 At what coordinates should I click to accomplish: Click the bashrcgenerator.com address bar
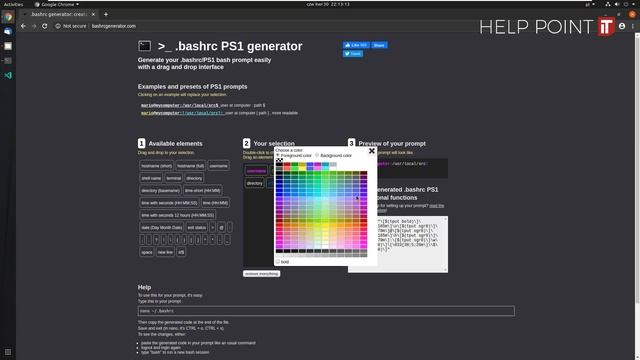point(113,26)
